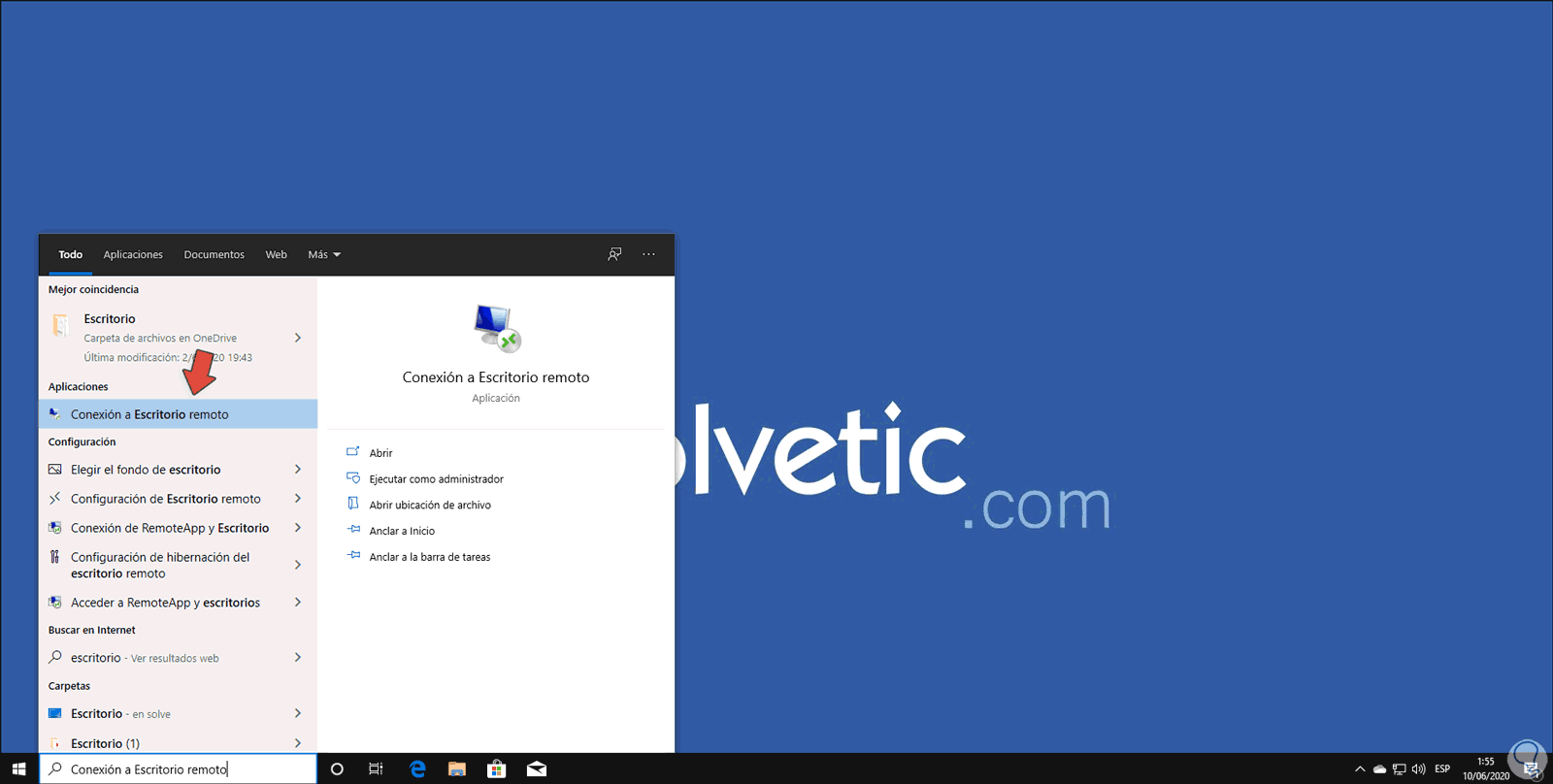This screenshot has width=1553, height=784.
Task: Expand arrow for Escritorio en solve folder
Action: [298, 713]
